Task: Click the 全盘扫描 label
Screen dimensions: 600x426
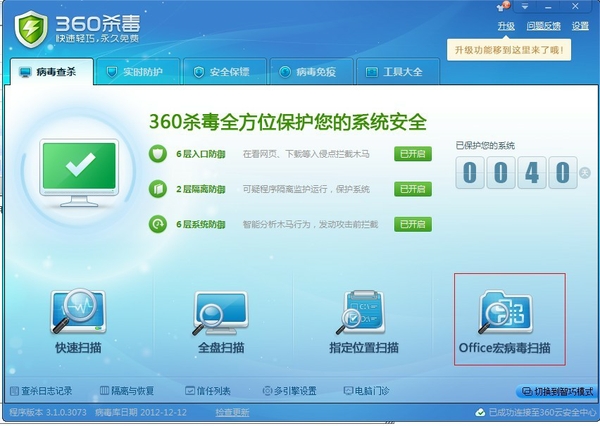Action: point(221,348)
